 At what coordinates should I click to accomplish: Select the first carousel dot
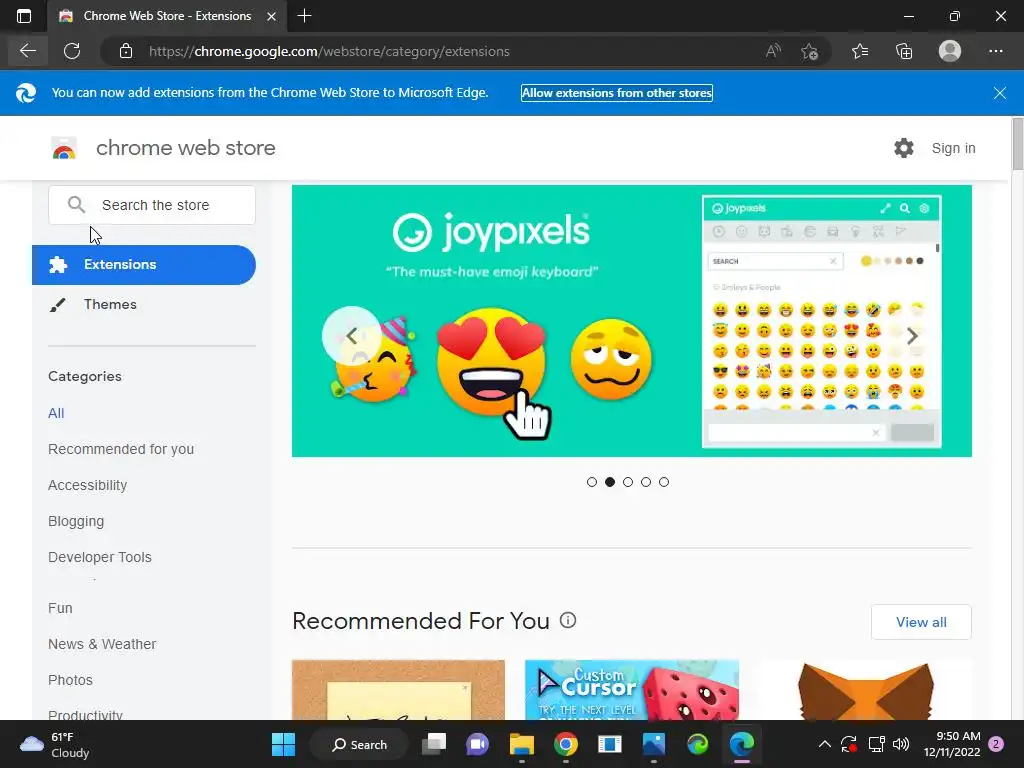point(592,482)
